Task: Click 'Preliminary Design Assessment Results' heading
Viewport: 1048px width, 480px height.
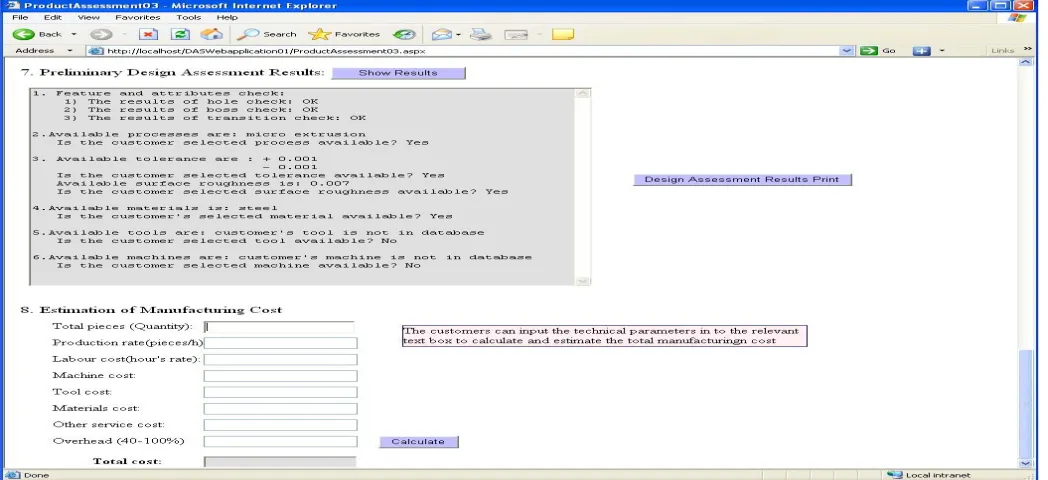Action: tap(182, 72)
